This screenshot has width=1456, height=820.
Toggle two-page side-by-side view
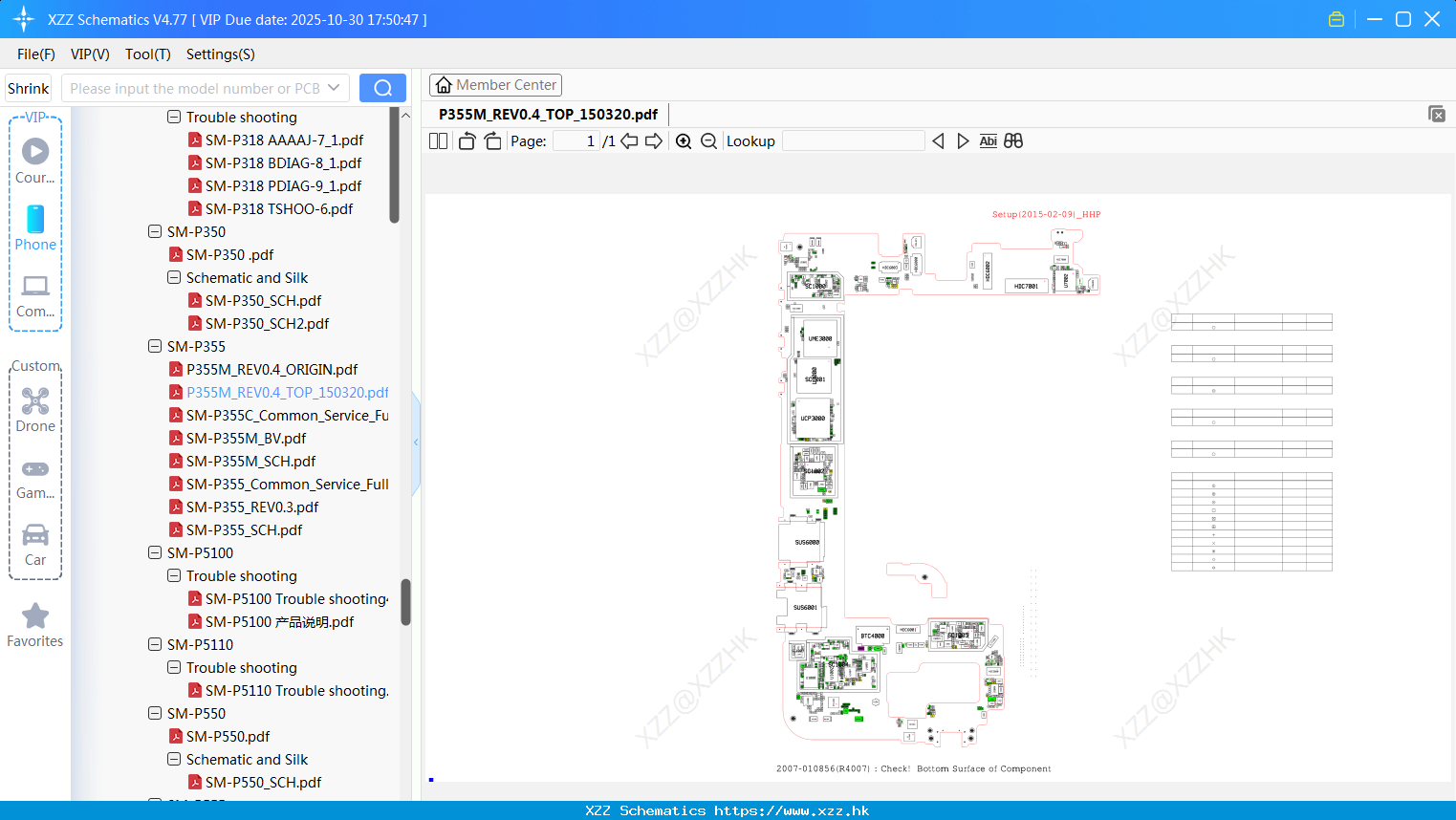(438, 140)
